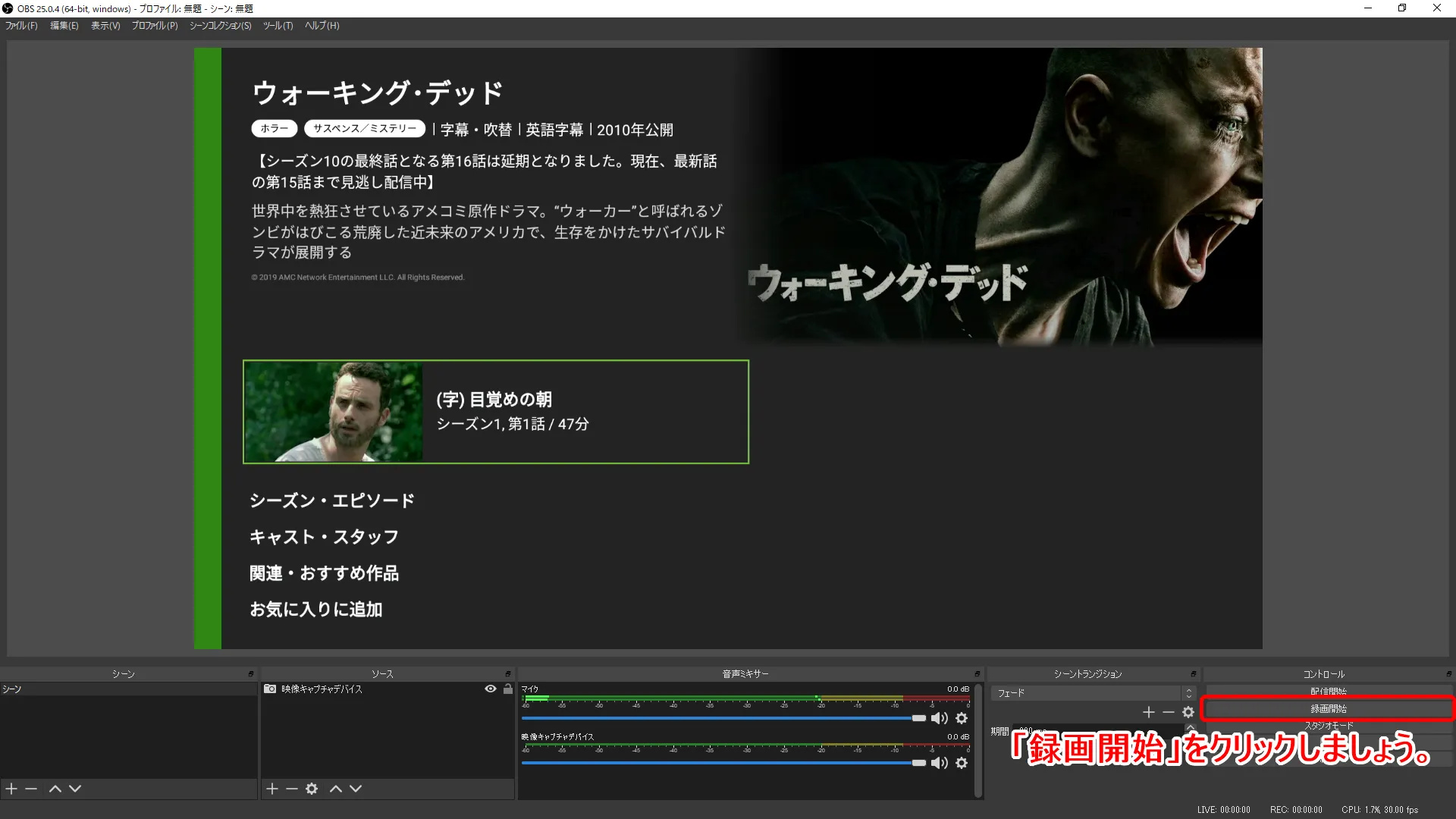This screenshot has width=1456, height=819.
Task: Open the 表示(V) menu
Action: pyautogui.click(x=105, y=26)
